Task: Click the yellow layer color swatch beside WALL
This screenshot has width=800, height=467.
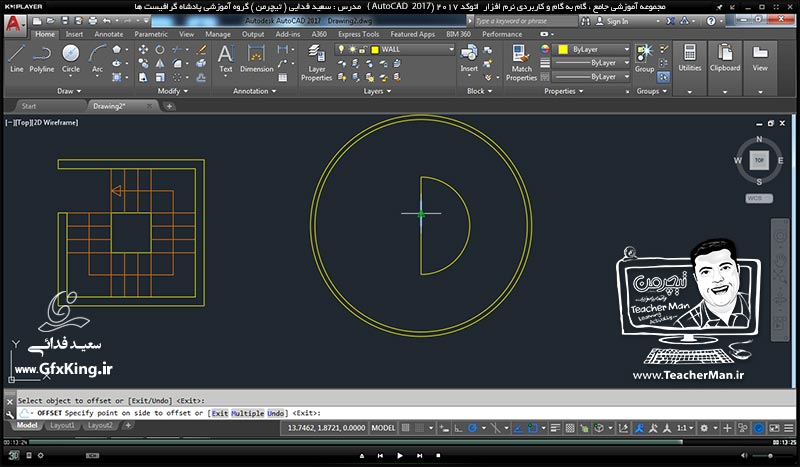Action: point(375,50)
